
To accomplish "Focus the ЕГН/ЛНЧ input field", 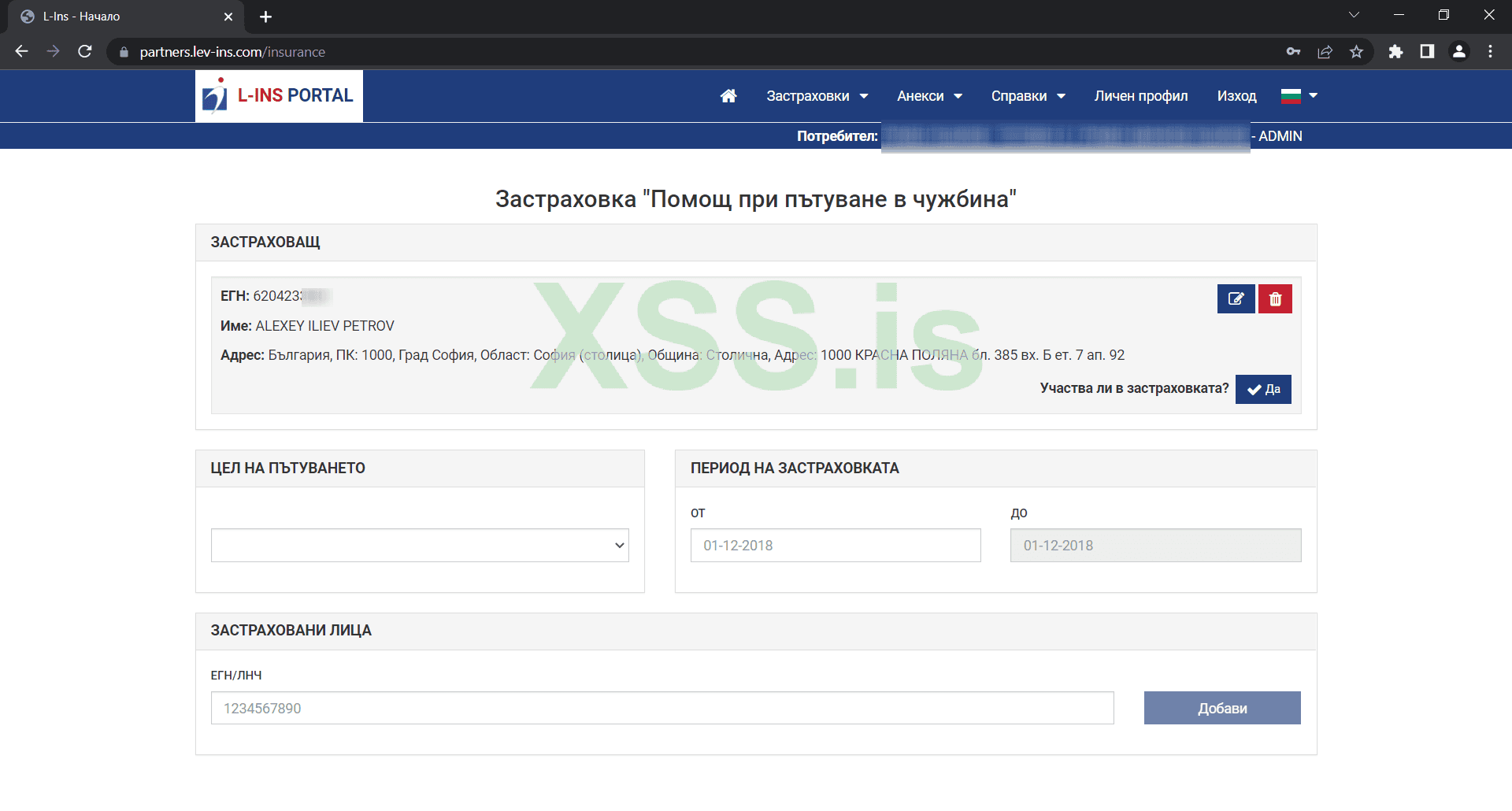I will [662, 708].
